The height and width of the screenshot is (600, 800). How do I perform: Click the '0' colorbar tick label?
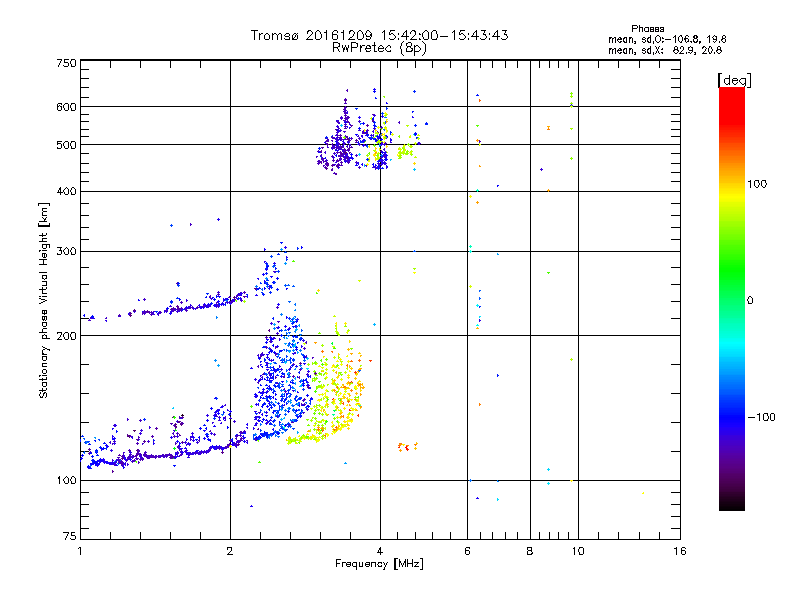(x=750, y=301)
